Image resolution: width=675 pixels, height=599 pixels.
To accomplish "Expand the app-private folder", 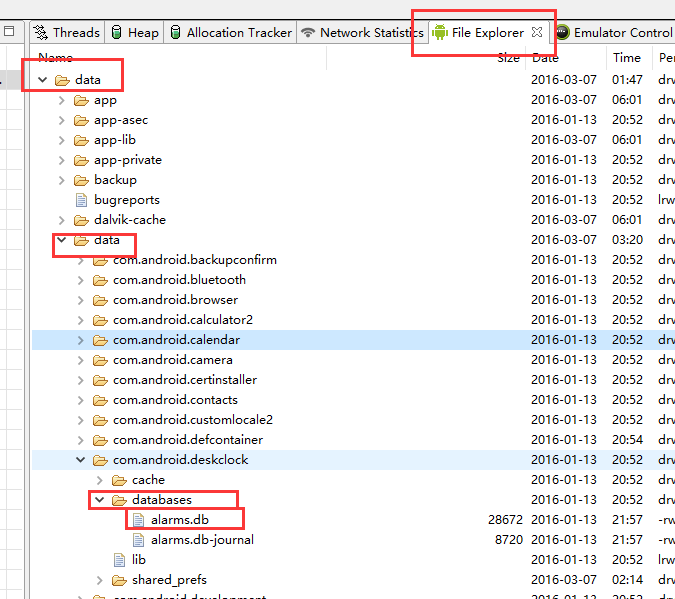I will coord(62,160).
